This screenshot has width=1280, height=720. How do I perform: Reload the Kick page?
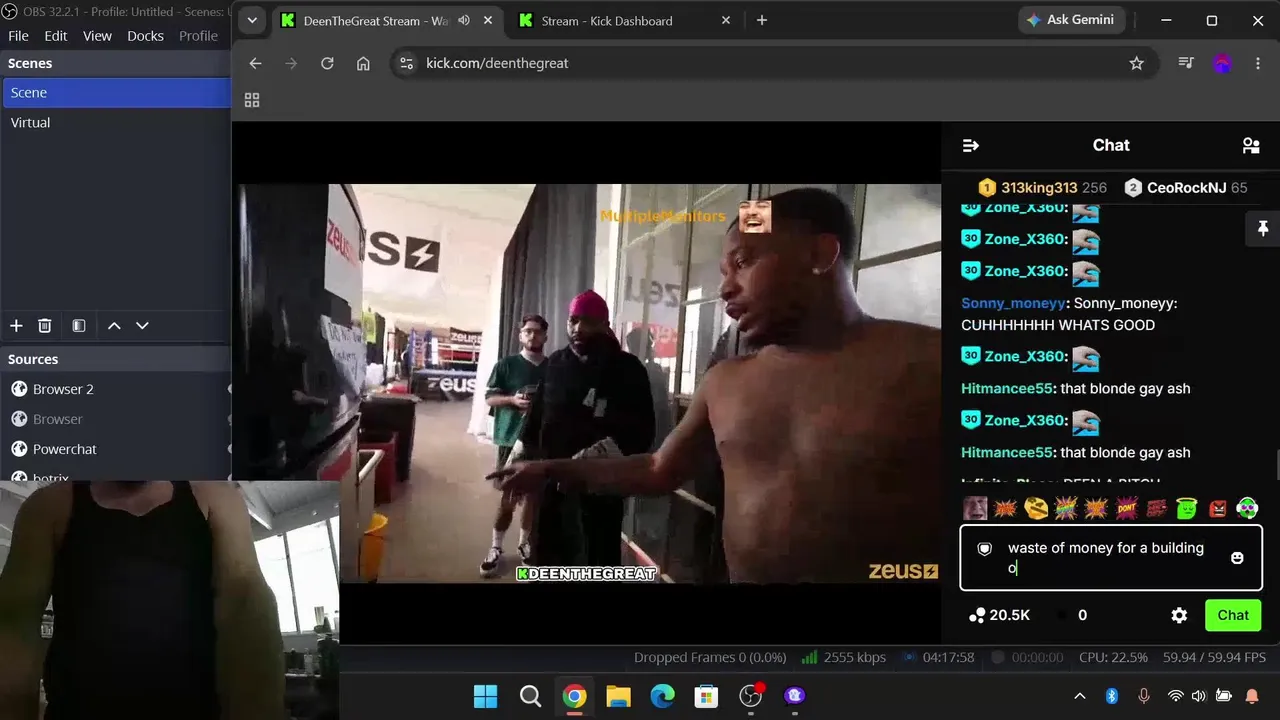click(x=327, y=63)
